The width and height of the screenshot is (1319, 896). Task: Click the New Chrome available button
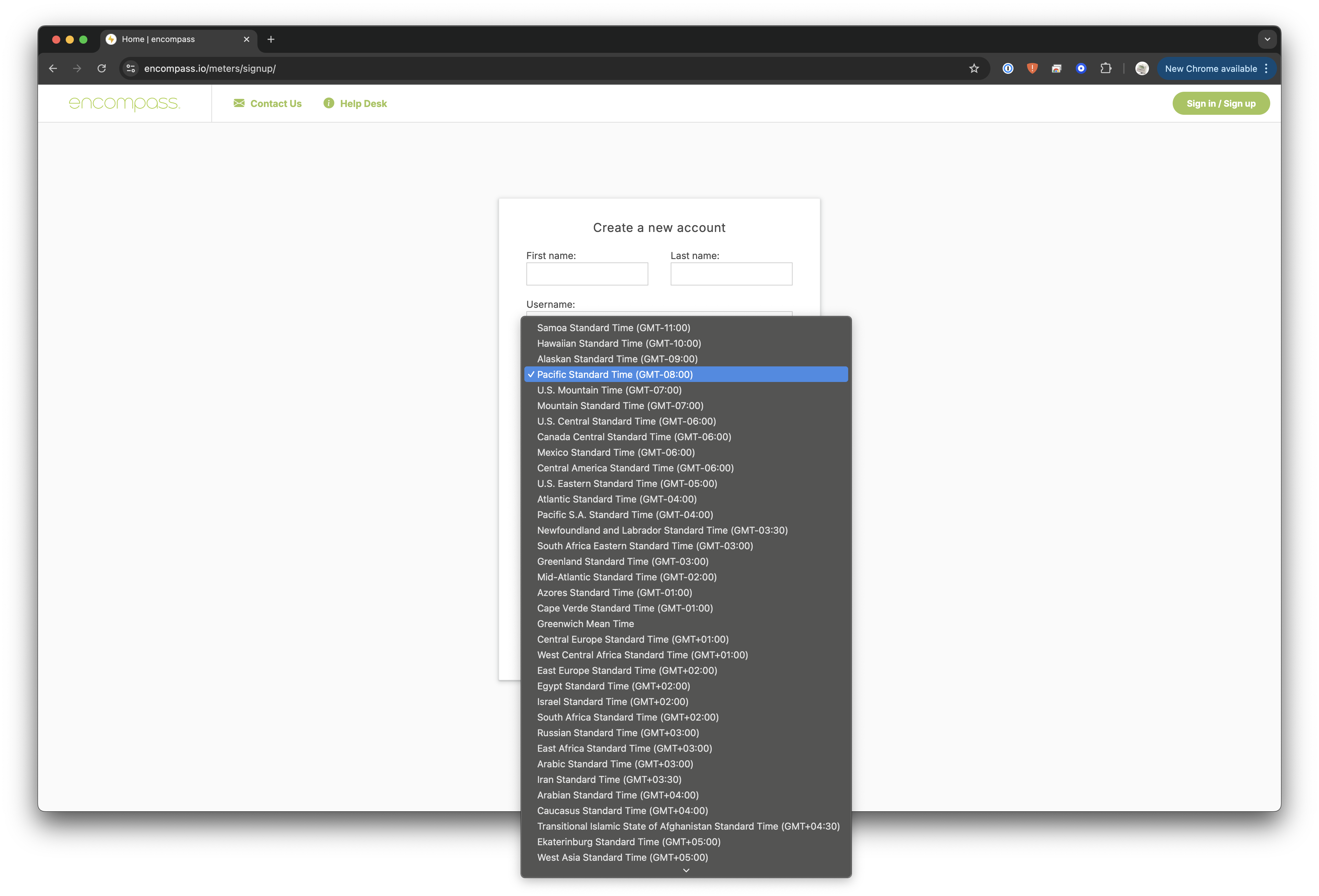click(x=1210, y=69)
